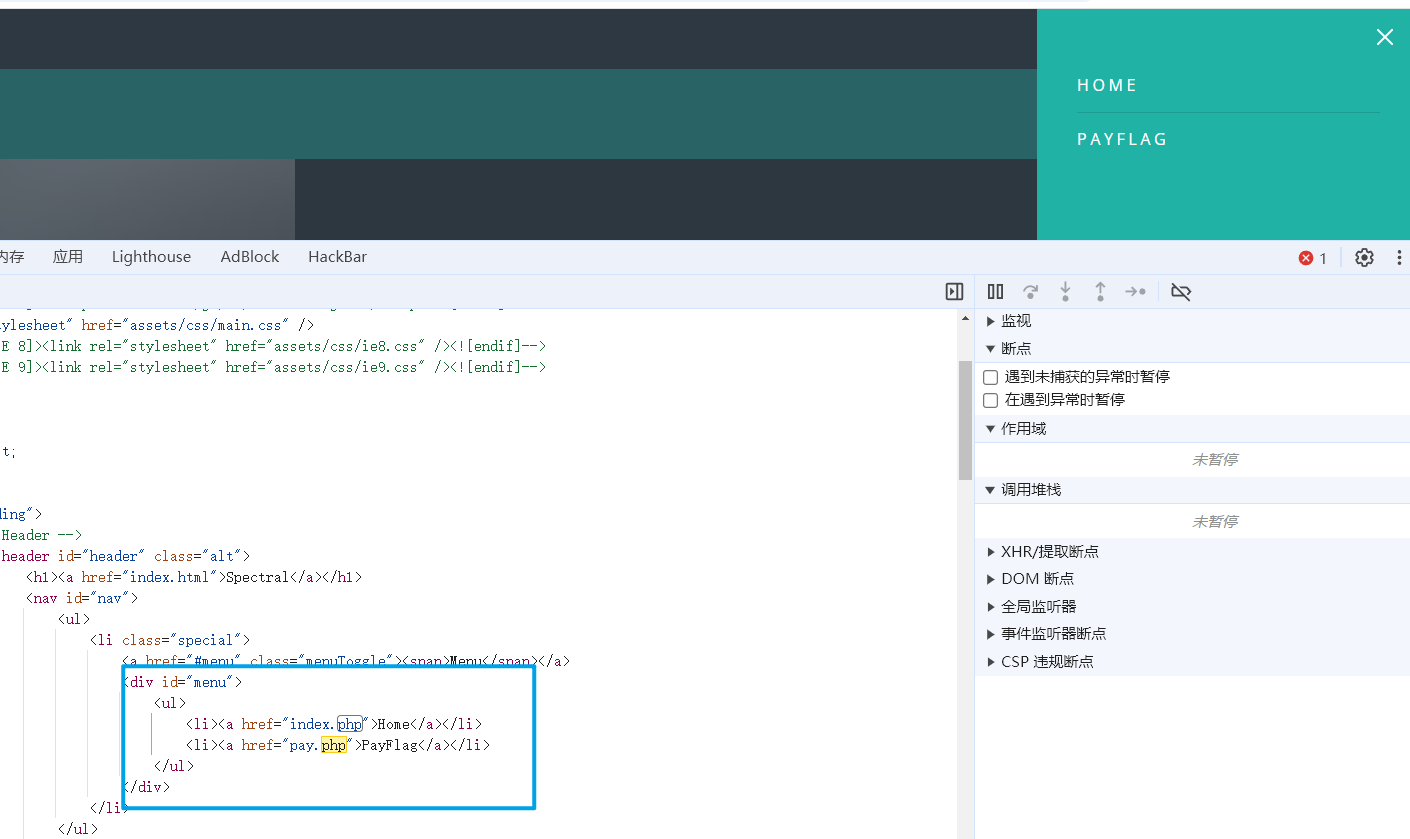Enable pause on uncaught exceptions checkbox
This screenshot has width=1410, height=839.
point(991,378)
